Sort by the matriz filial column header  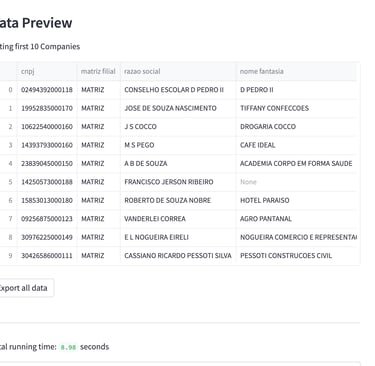(x=99, y=71)
